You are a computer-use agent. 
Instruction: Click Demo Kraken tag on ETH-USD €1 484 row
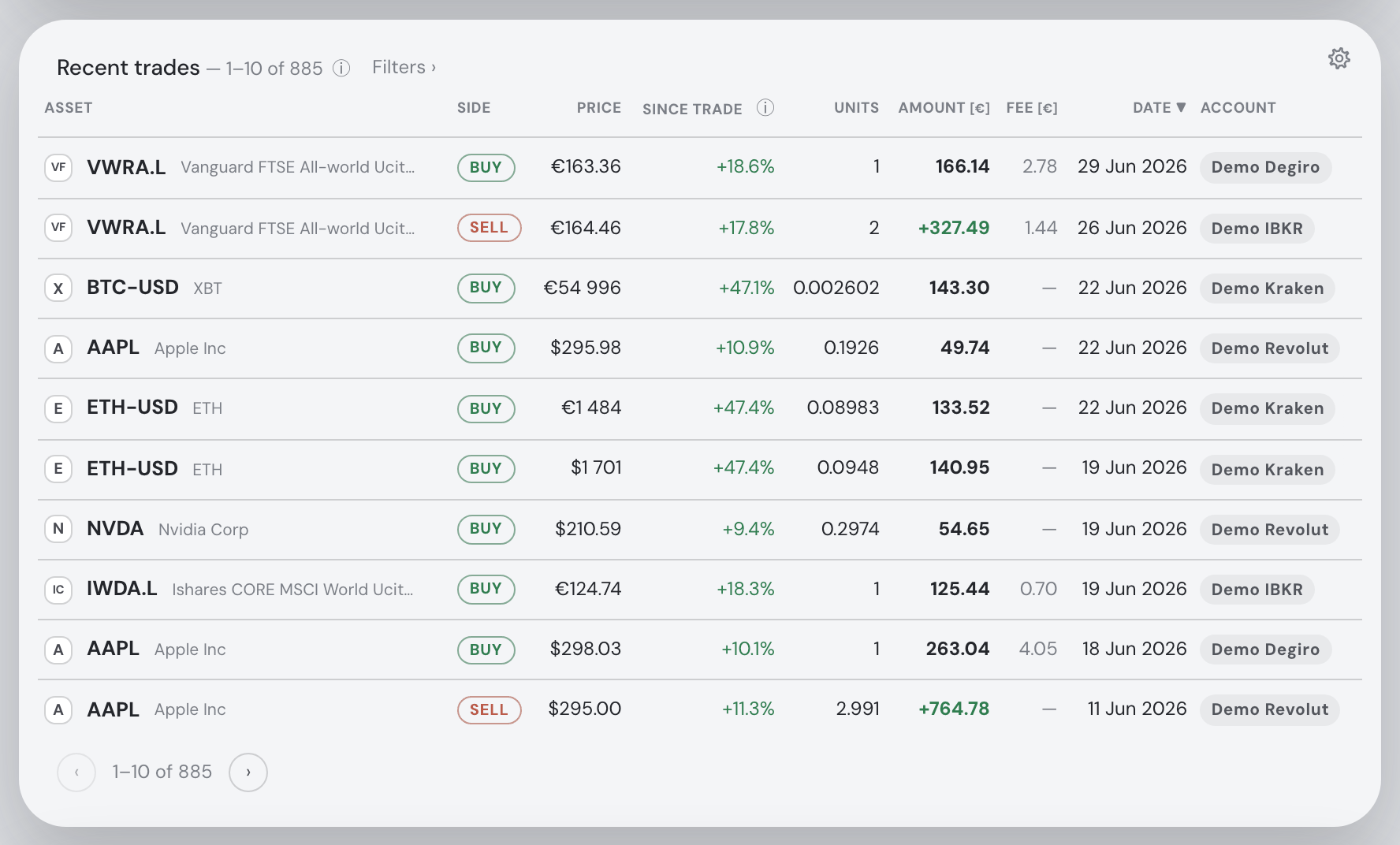point(1267,408)
